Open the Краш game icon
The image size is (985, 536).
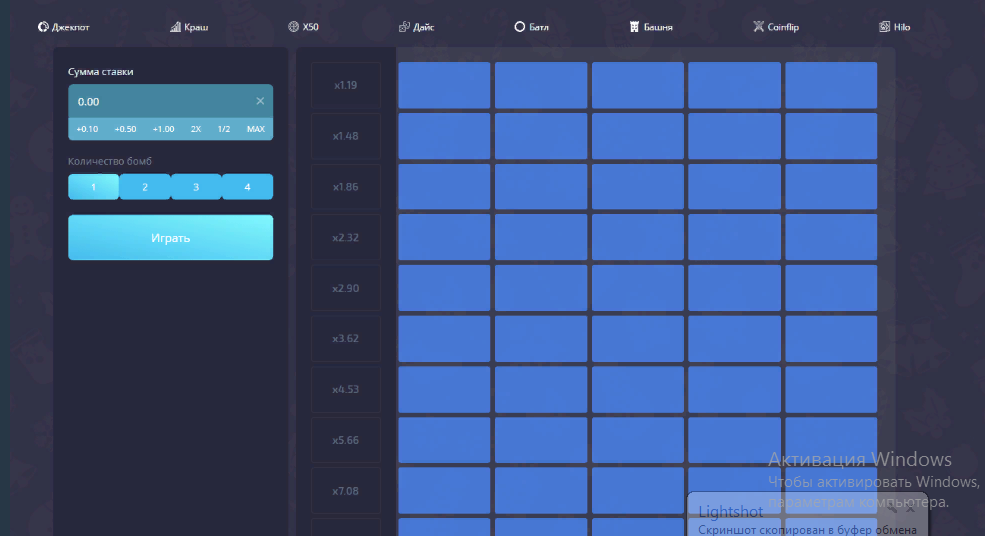tap(176, 27)
